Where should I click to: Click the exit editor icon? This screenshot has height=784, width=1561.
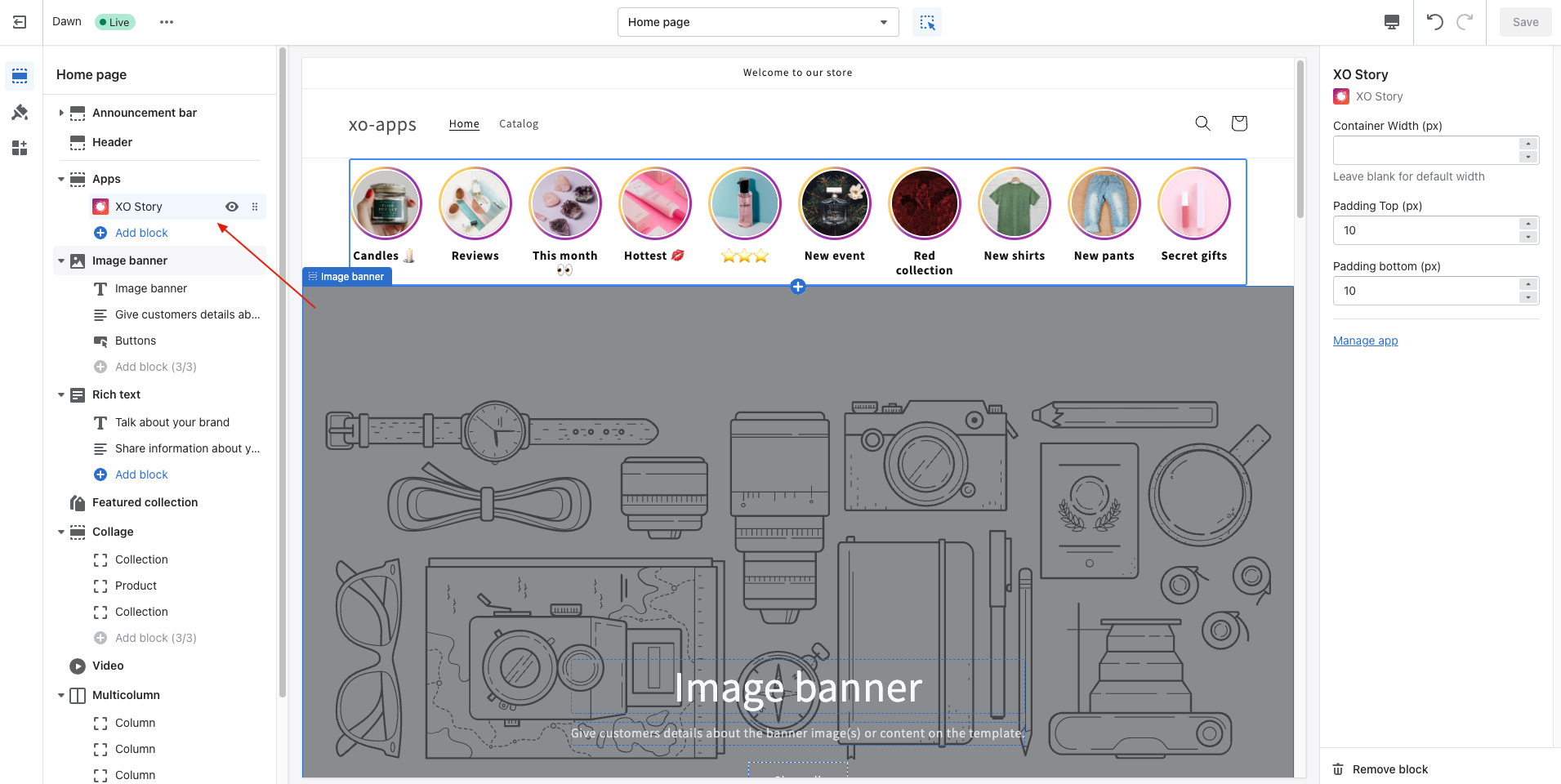coord(20,22)
